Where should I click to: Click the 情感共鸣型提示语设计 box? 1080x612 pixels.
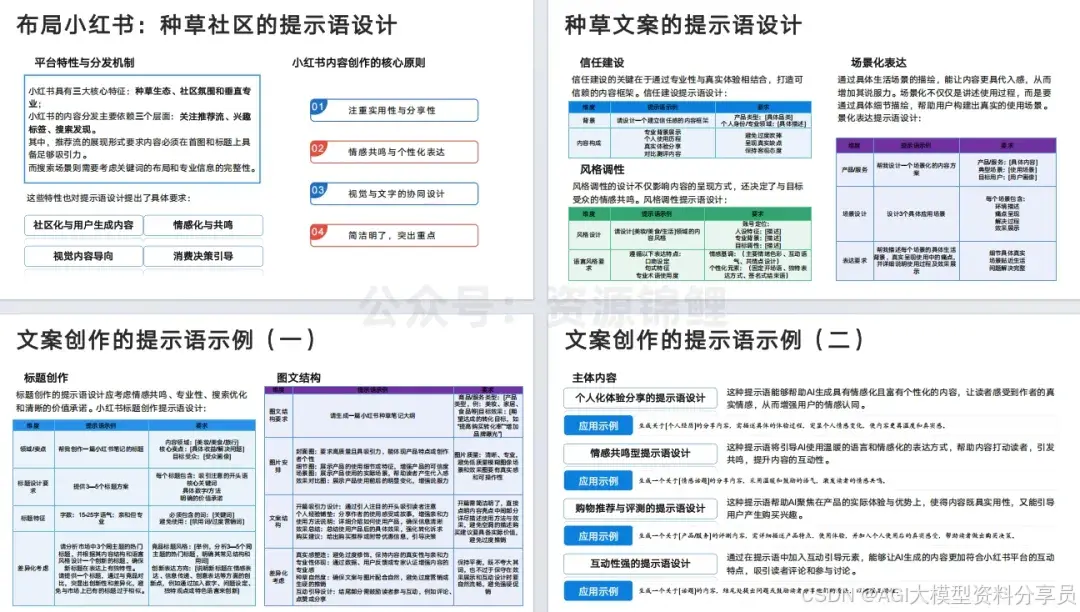point(640,453)
